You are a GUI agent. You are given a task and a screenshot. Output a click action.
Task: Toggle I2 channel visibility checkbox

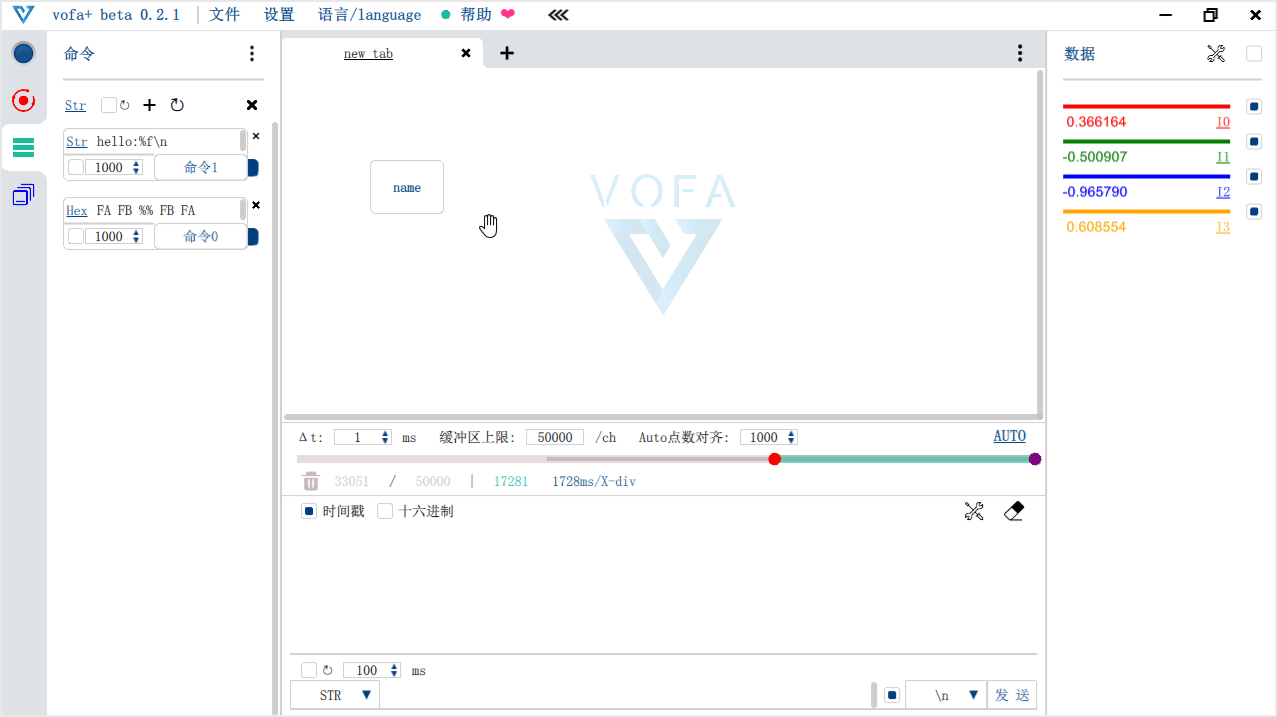1254,176
